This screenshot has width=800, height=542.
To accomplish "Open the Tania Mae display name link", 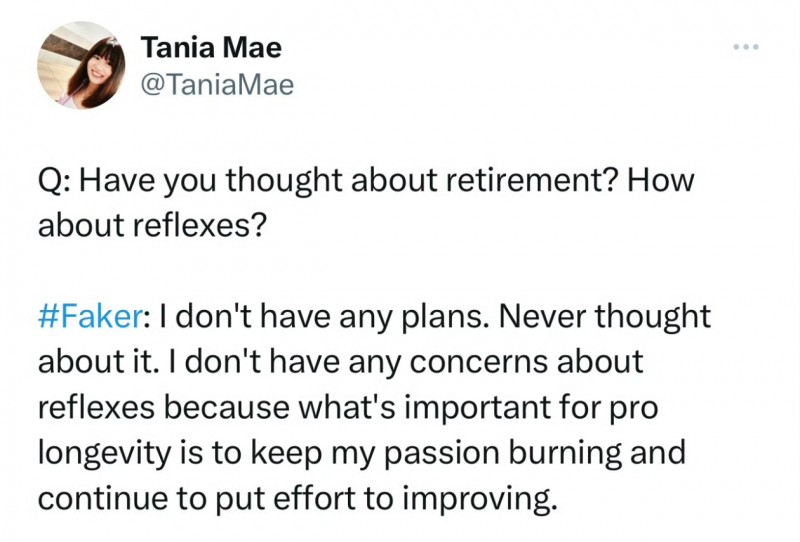I will tap(211, 47).
